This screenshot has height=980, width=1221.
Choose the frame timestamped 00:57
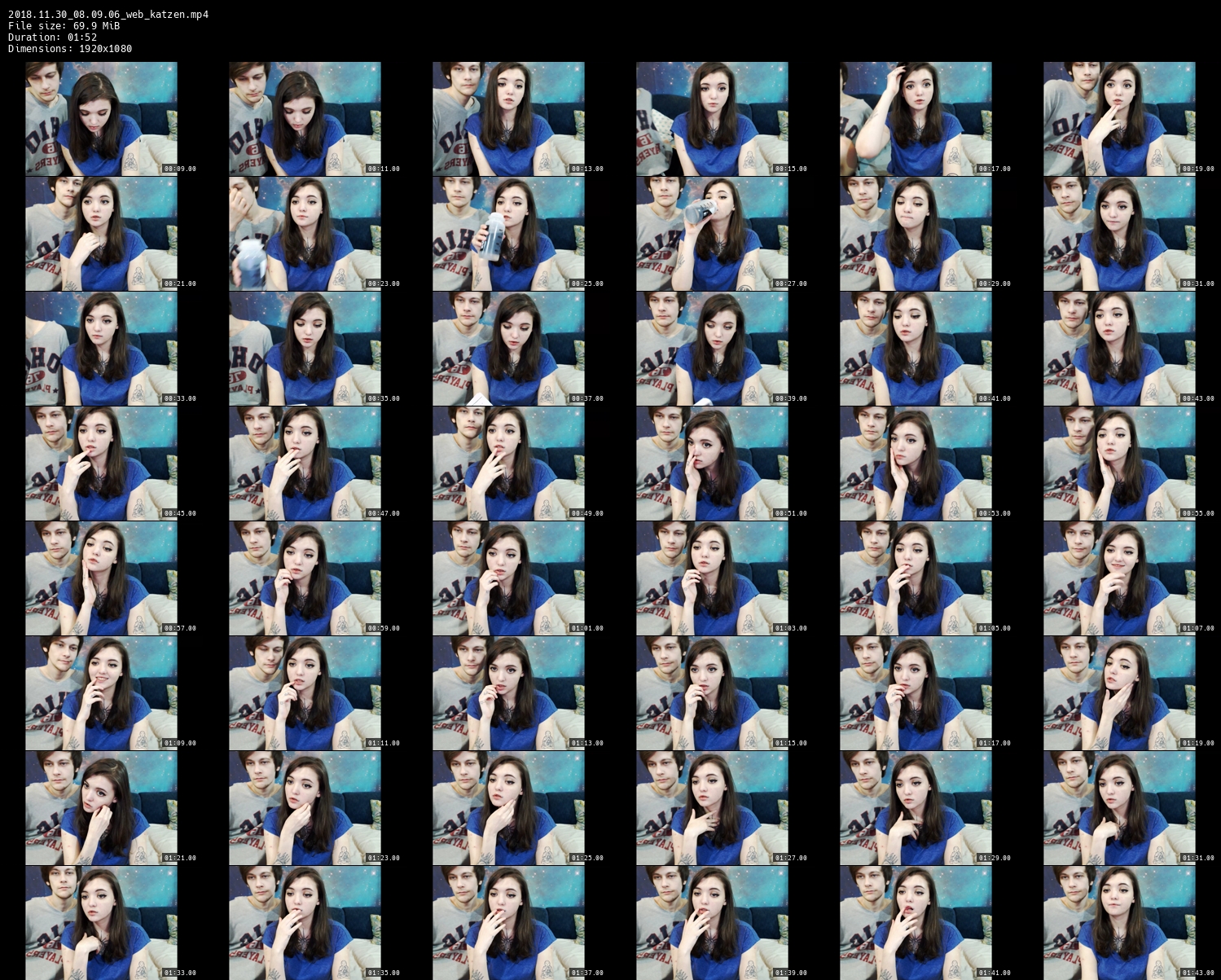[x=101, y=578]
